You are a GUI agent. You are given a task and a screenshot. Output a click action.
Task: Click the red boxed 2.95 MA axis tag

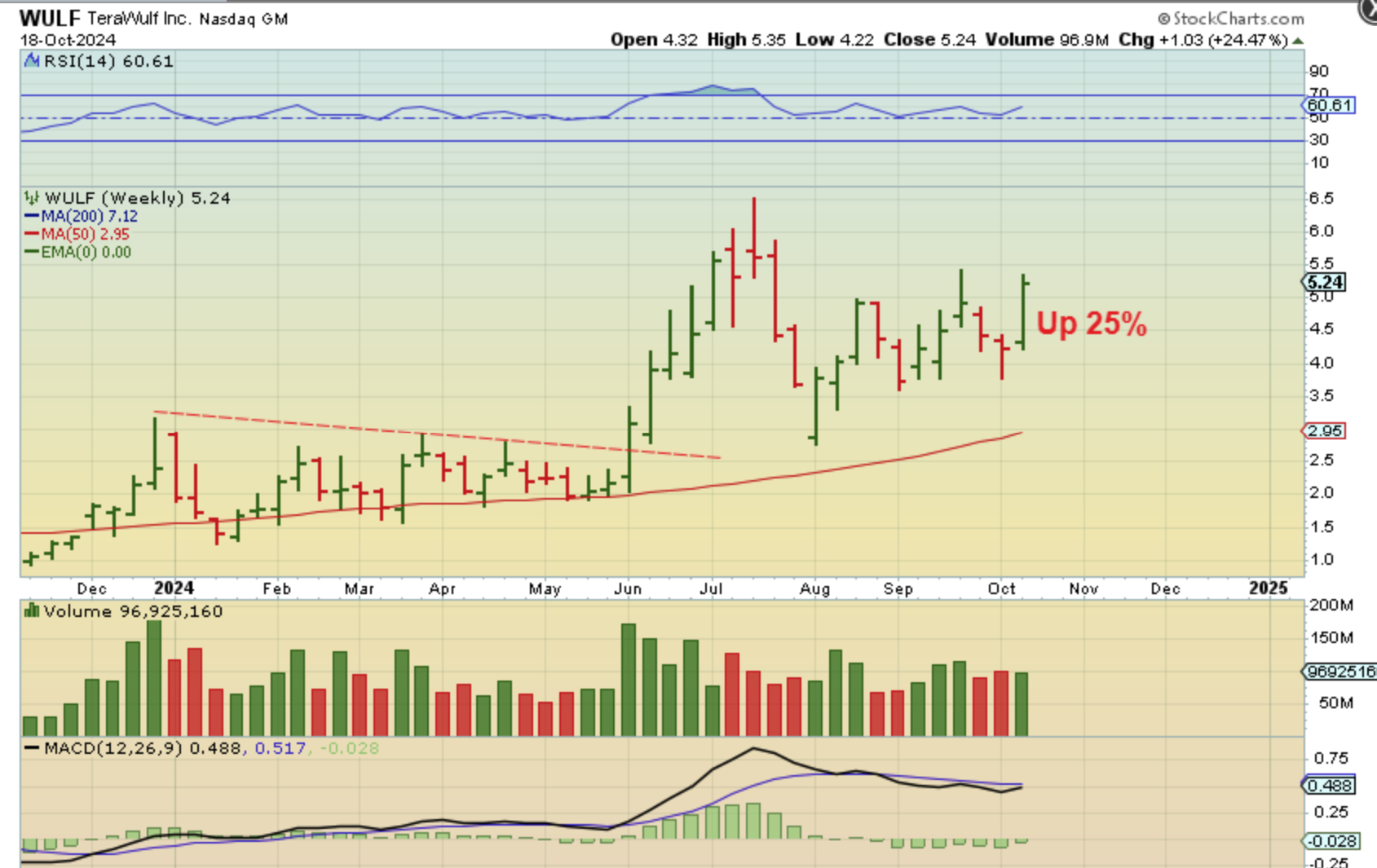(x=1325, y=431)
